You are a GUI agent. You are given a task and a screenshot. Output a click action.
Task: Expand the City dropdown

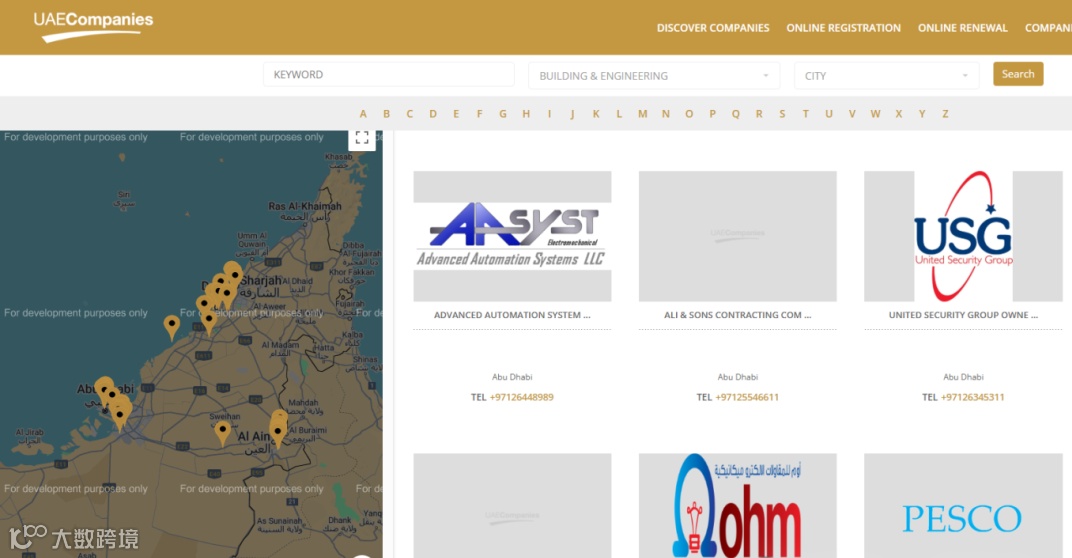[x=886, y=76]
